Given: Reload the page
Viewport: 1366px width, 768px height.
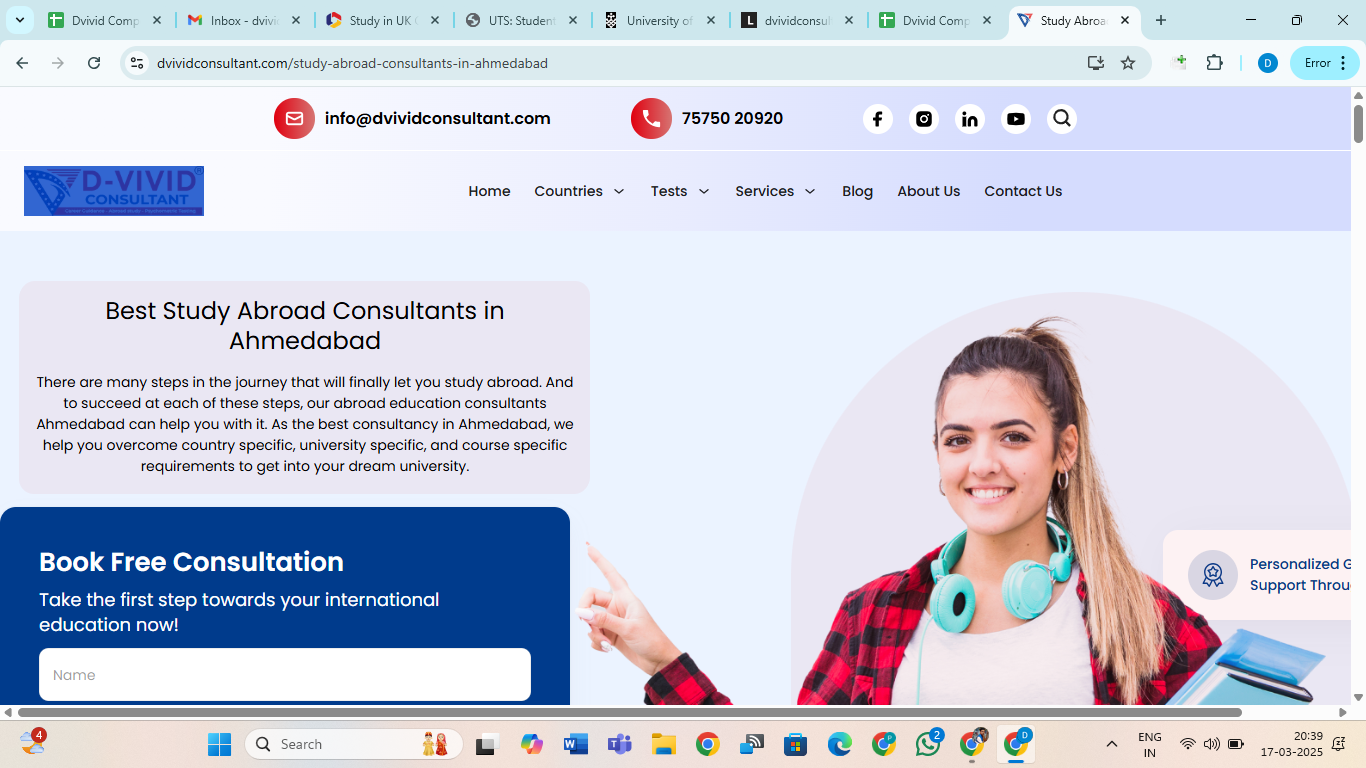Looking at the screenshot, I should [94, 63].
